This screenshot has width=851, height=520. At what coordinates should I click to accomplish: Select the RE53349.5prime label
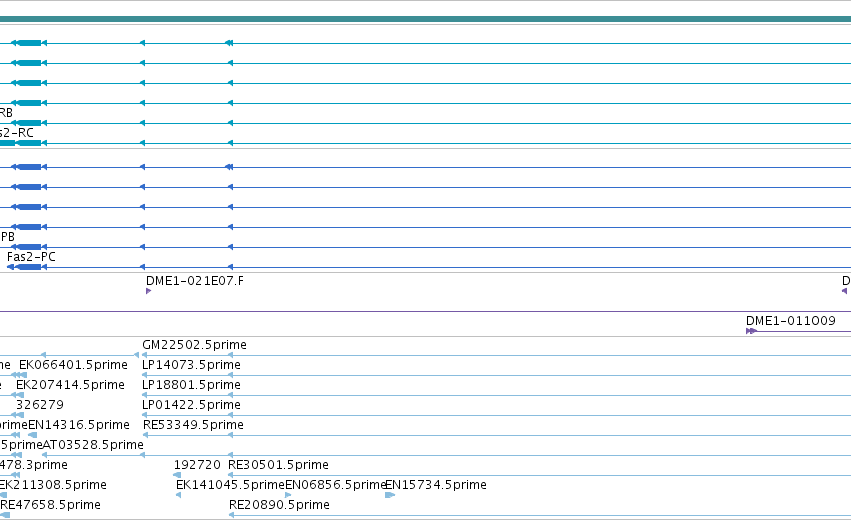[193, 424]
